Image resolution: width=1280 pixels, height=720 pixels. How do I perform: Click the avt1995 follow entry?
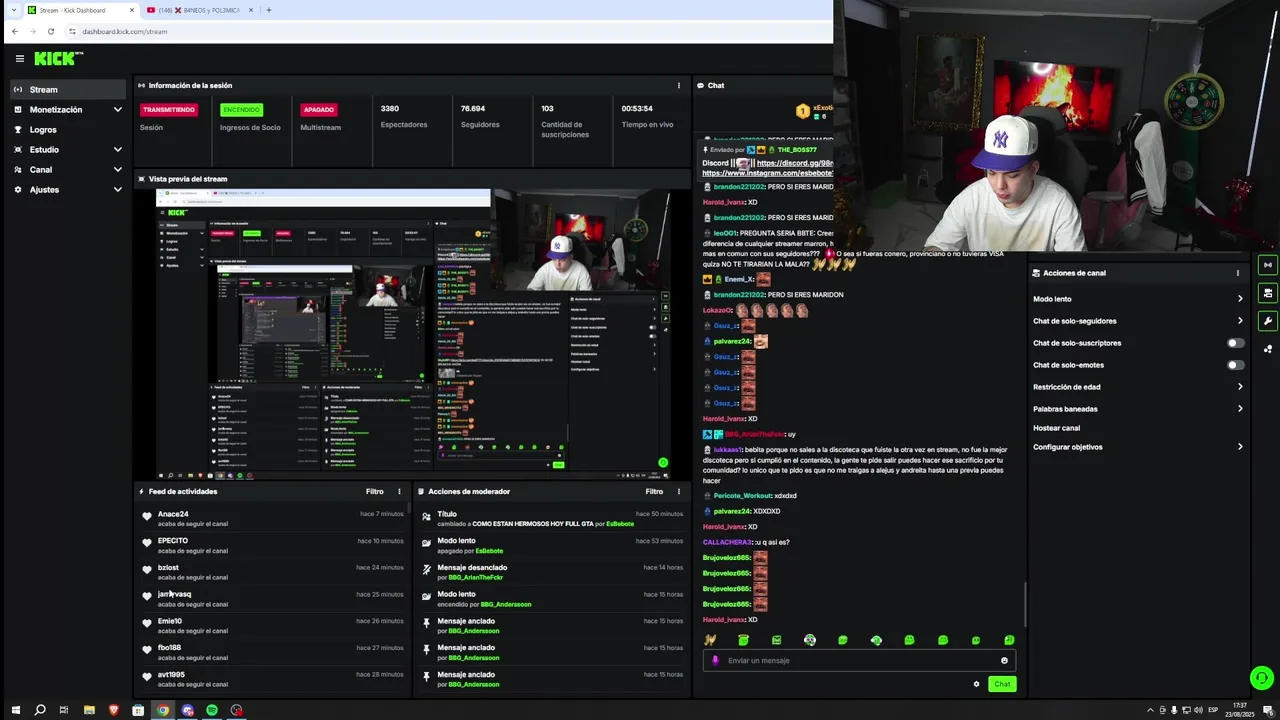point(274,679)
